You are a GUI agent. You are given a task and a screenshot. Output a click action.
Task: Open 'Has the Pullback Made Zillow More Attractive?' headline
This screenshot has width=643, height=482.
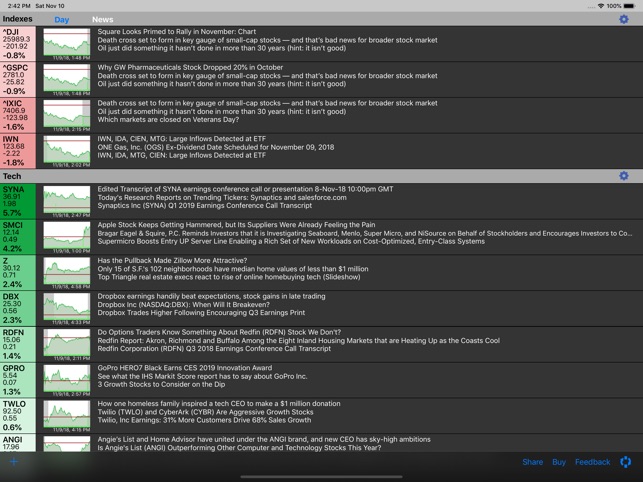(172, 260)
